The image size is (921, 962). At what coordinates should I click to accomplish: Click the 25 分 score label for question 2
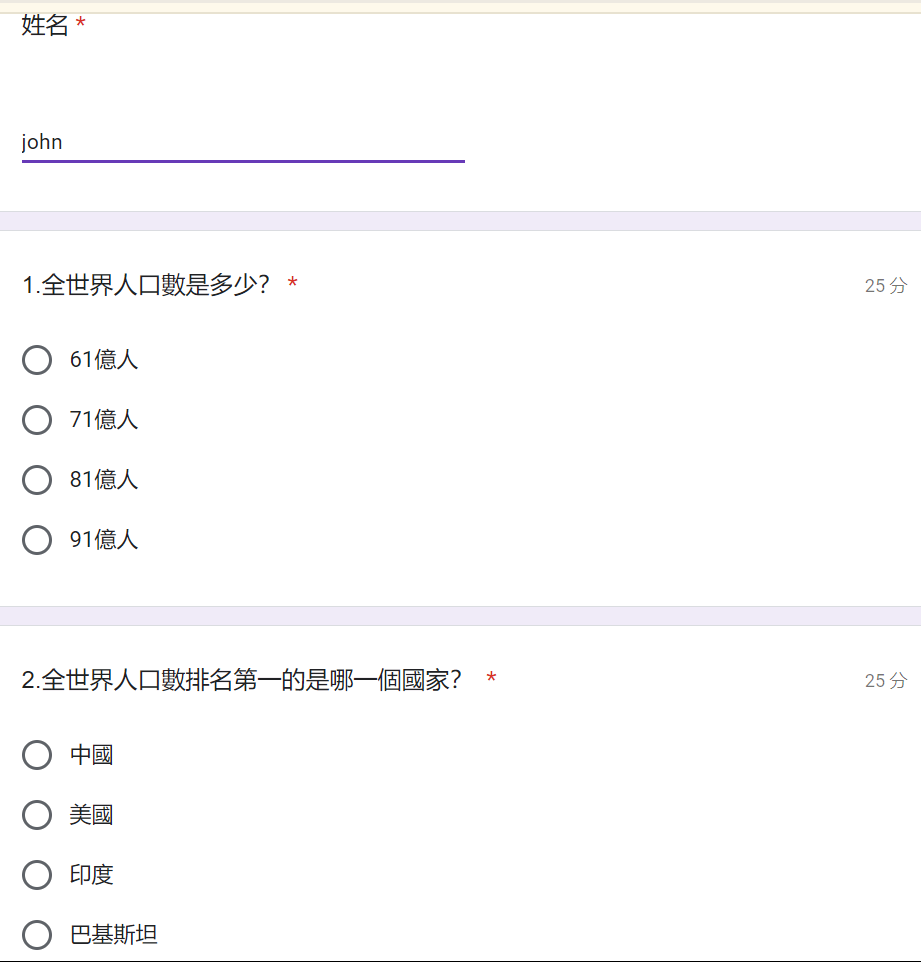pyautogui.click(x=885, y=681)
